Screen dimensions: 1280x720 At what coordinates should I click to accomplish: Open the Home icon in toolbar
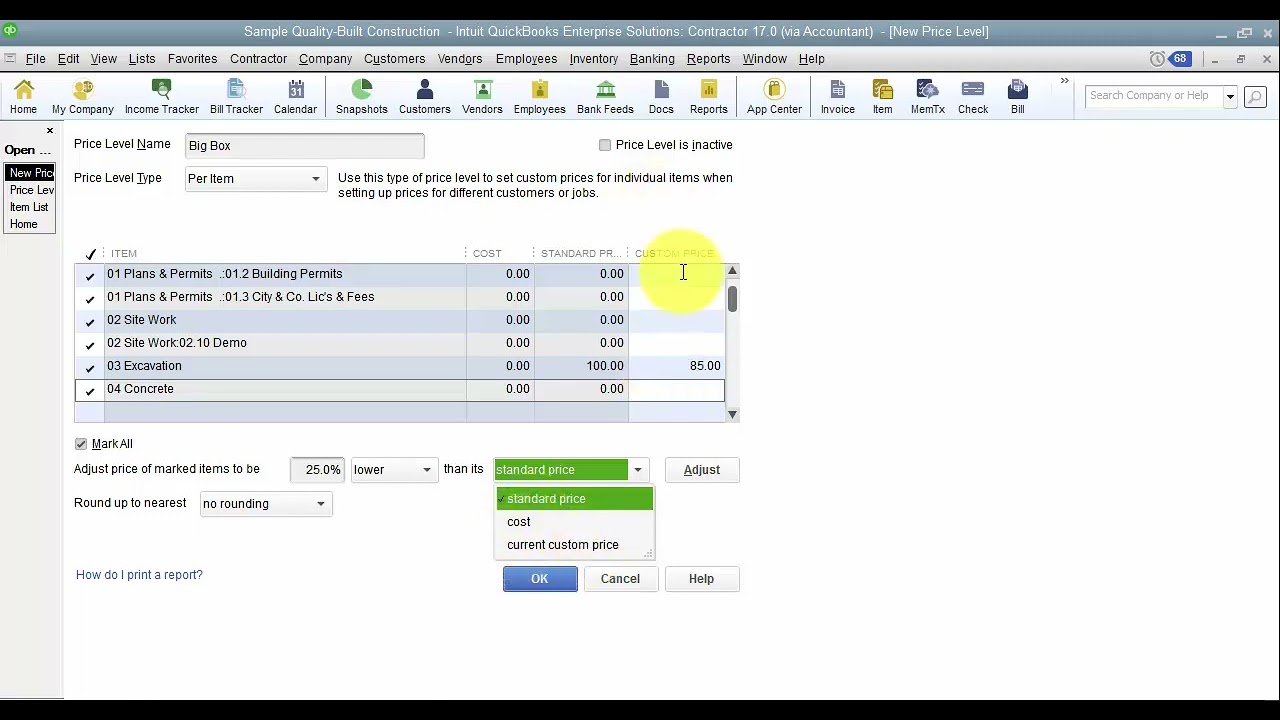pyautogui.click(x=23, y=97)
